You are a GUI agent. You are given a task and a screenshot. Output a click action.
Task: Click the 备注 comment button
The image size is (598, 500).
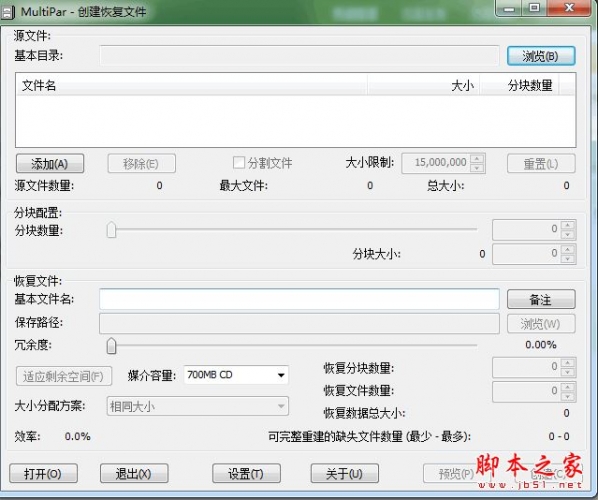pyautogui.click(x=541, y=299)
